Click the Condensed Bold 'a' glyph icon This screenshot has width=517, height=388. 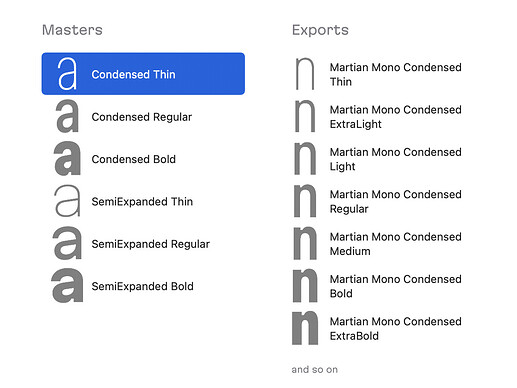point(67,158)
